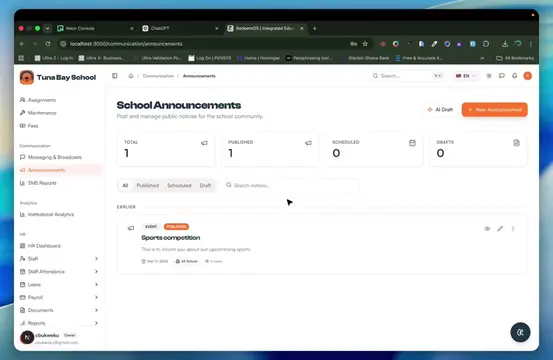Select Announcements in the sidebar
Viewport: 553px width, 360px height.
(x=59, y=170)
